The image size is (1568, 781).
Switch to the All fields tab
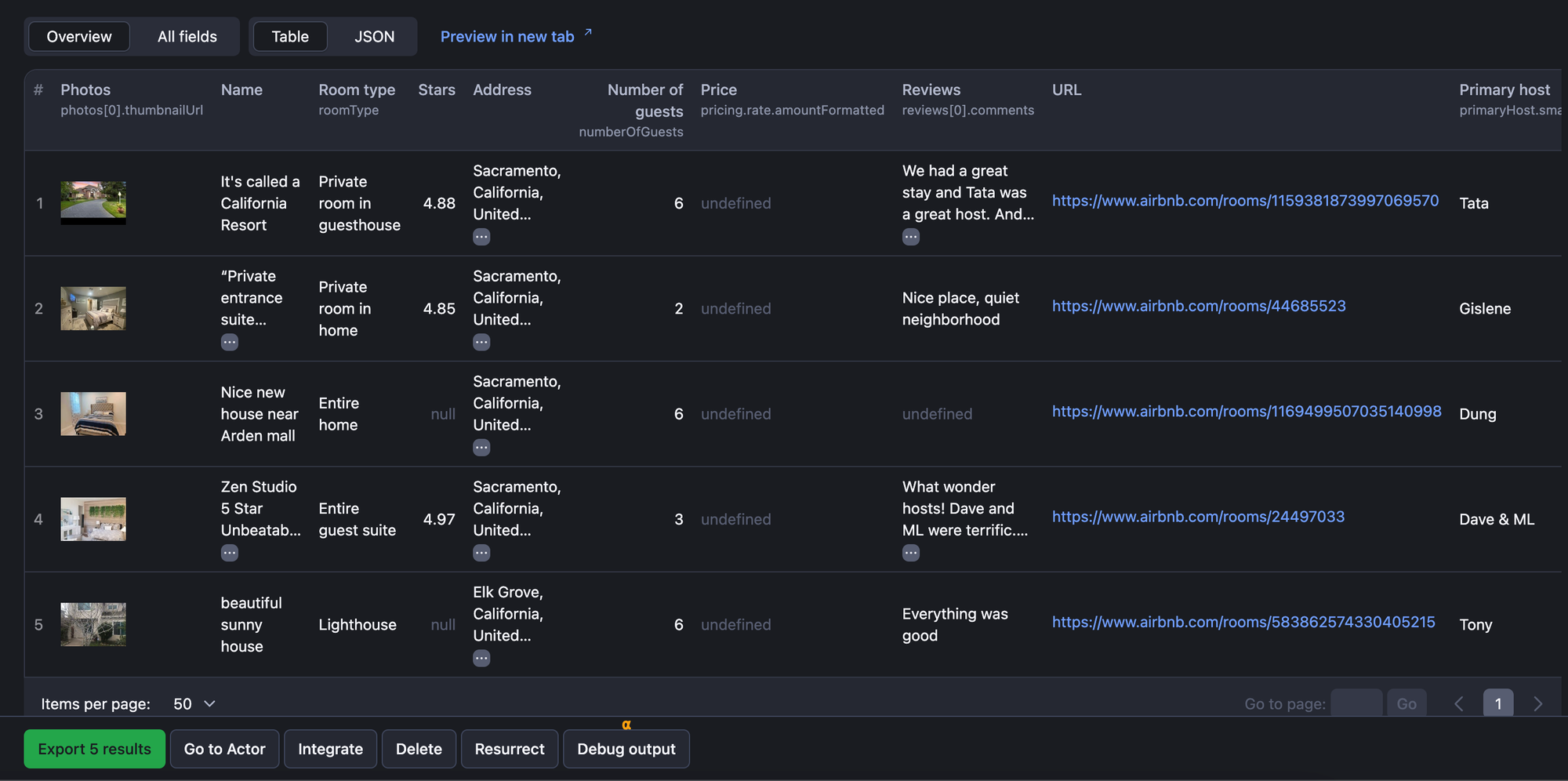coord(187,37)
